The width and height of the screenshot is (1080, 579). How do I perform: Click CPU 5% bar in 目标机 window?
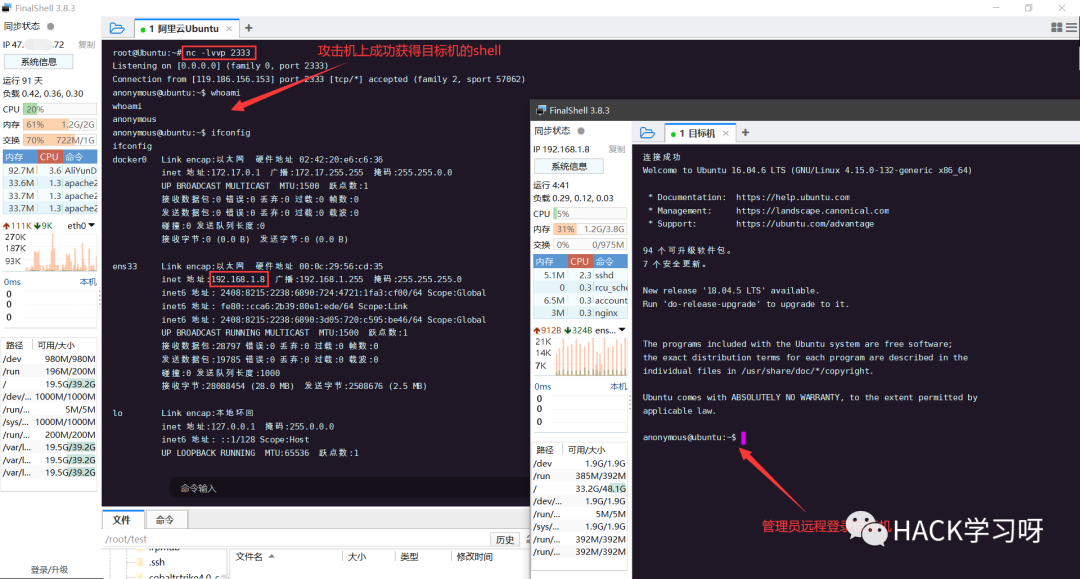pos(590,213)
